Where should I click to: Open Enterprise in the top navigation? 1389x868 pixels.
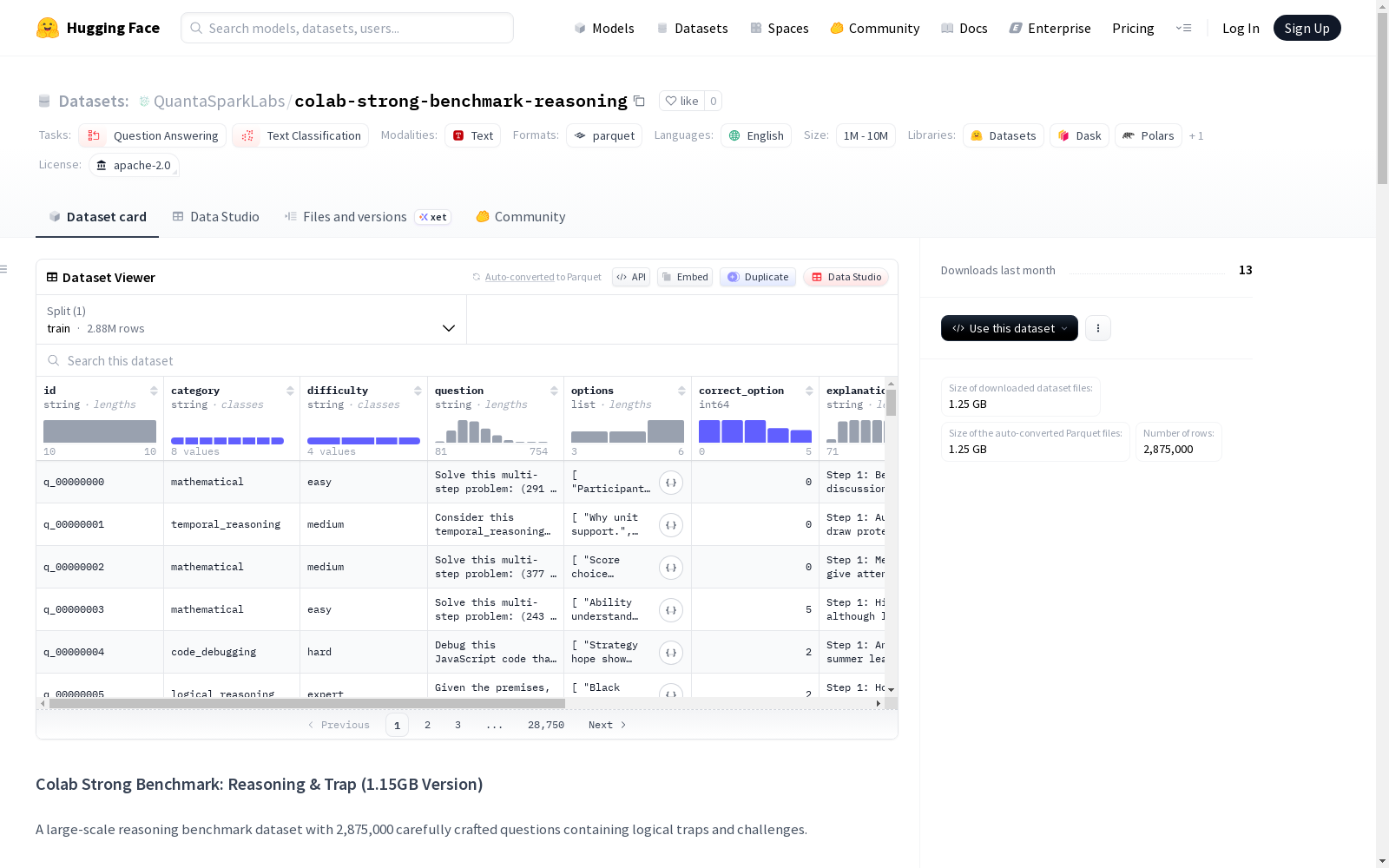click(x=1050, y=28)
